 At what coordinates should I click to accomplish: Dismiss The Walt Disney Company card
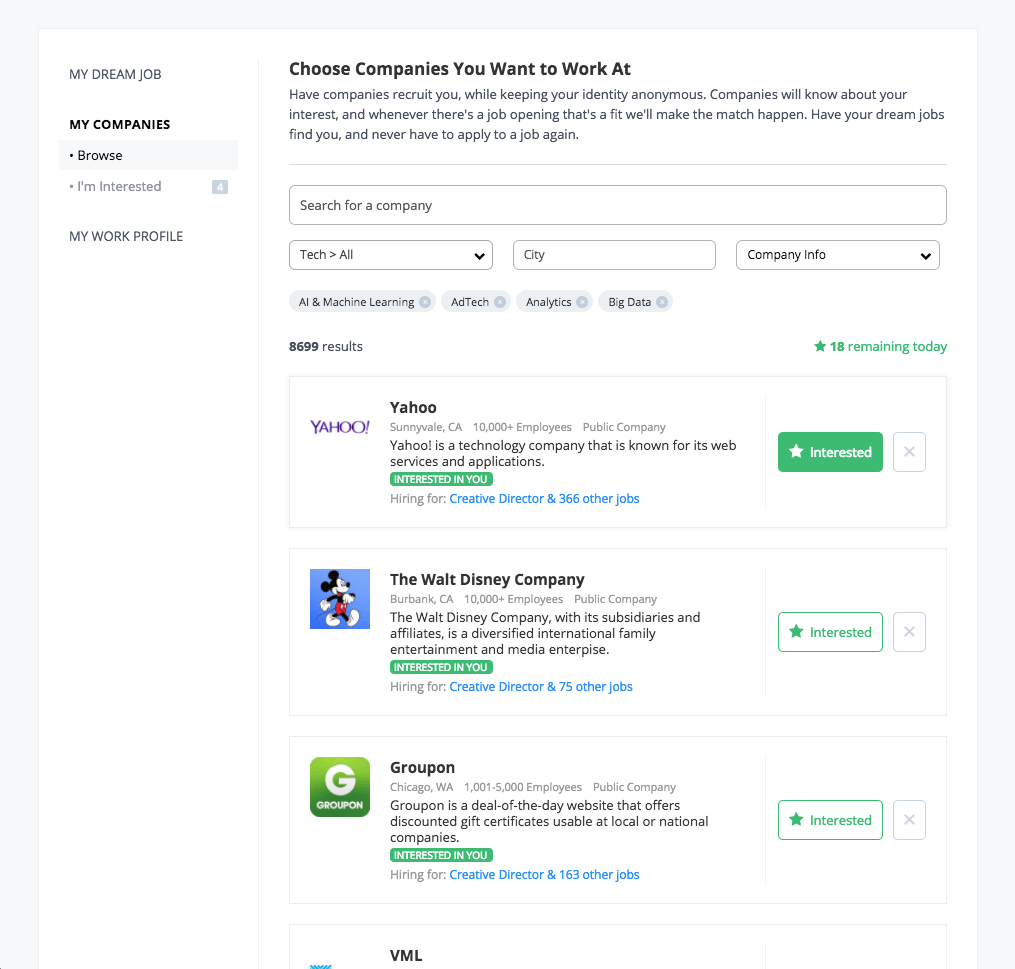click(909, 632)
